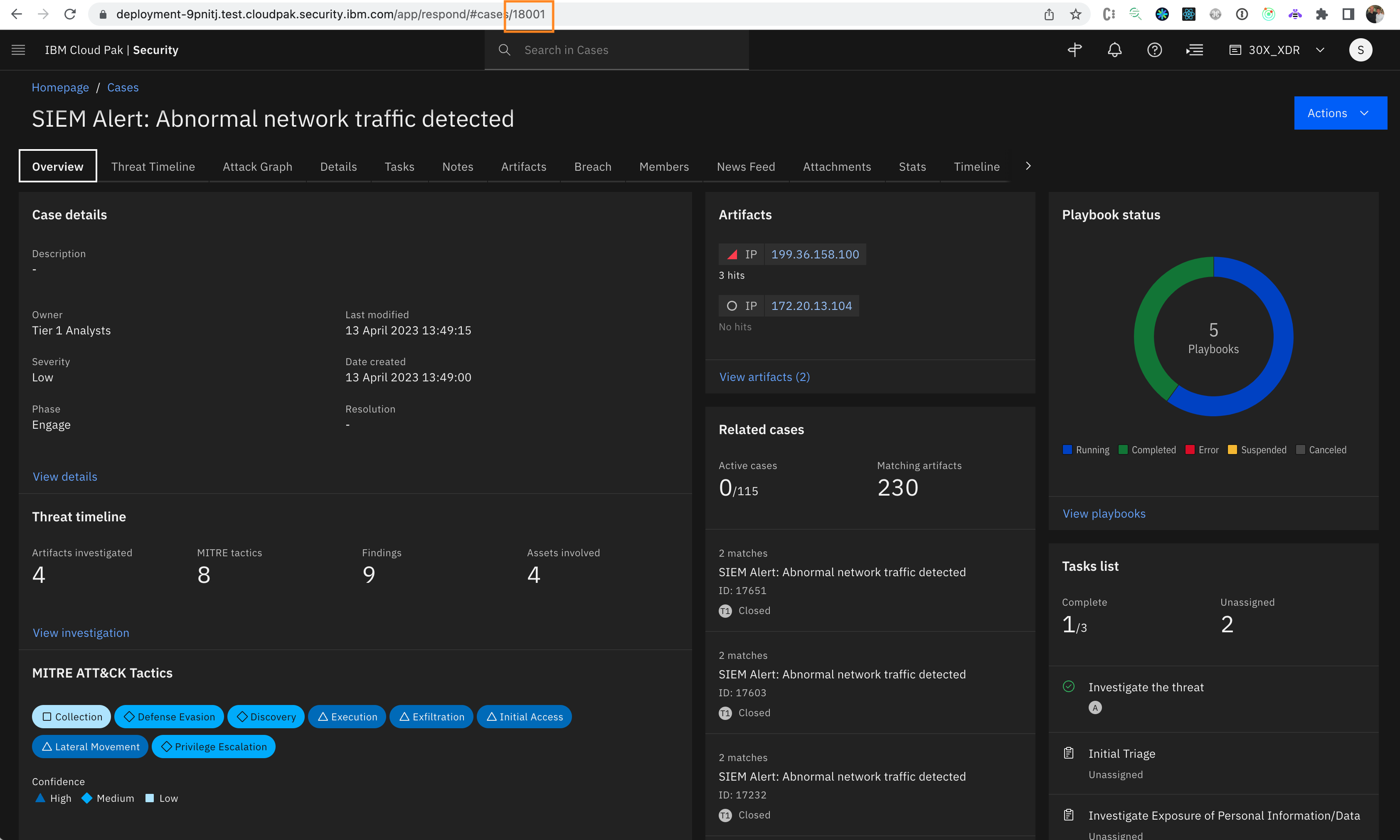This screenshot has height=840, width=1400.
Task: Open the hamburger navigation menu
Action: point(18,50)
